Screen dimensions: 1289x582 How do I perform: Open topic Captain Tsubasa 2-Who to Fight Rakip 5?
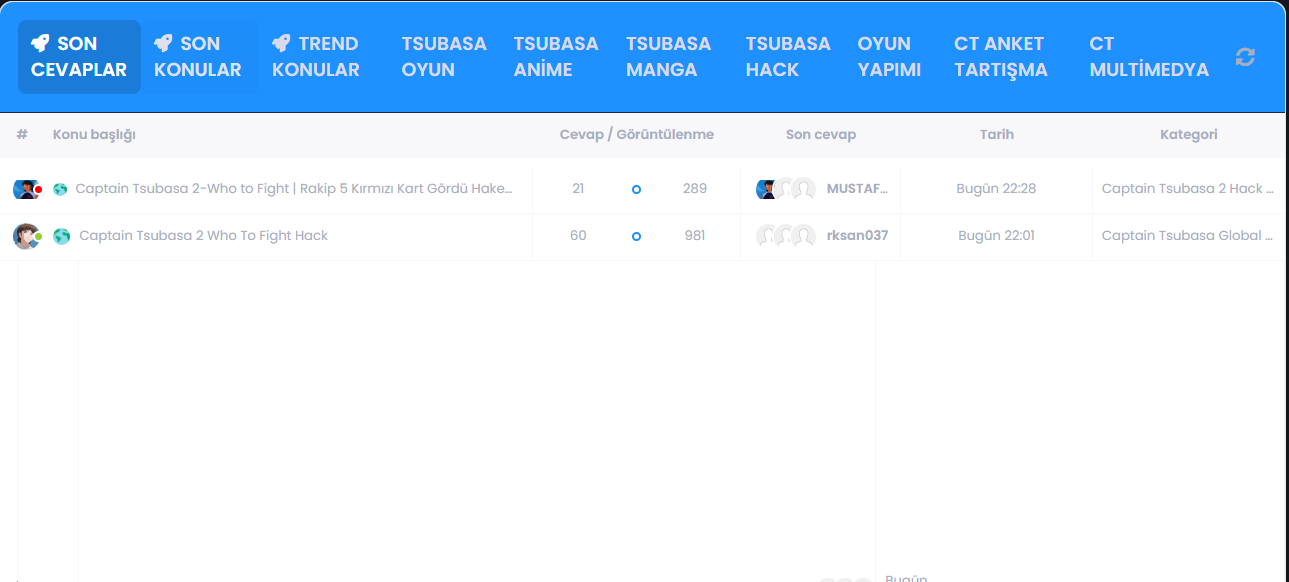point(294,188)
